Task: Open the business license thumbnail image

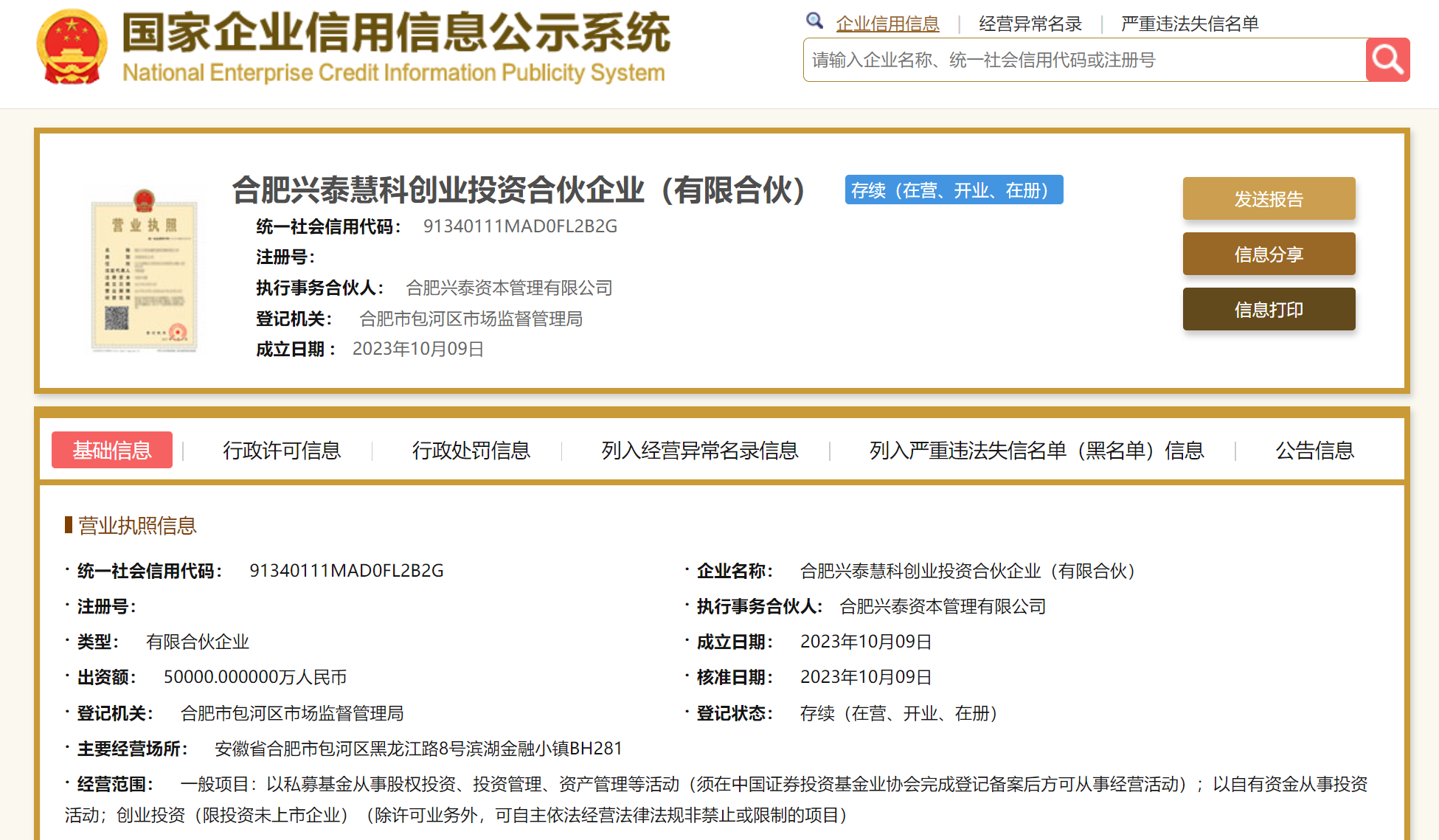Action: click(x=144, y=271)
